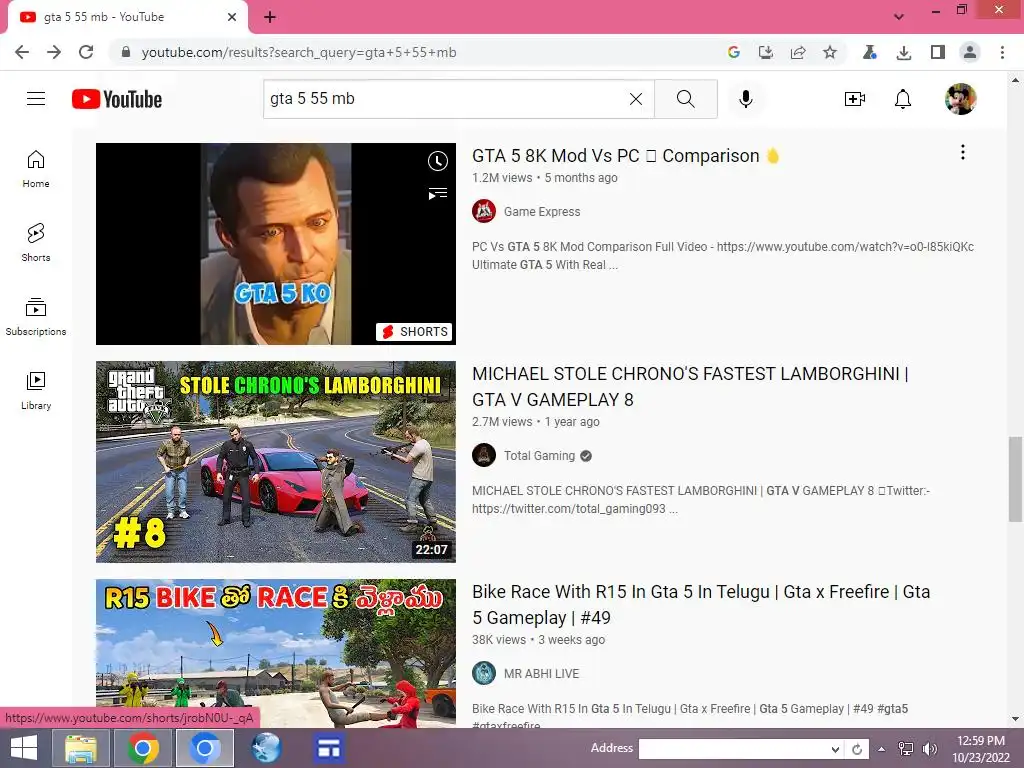Open Shorts in the sidebar

[x=36, y=242]
